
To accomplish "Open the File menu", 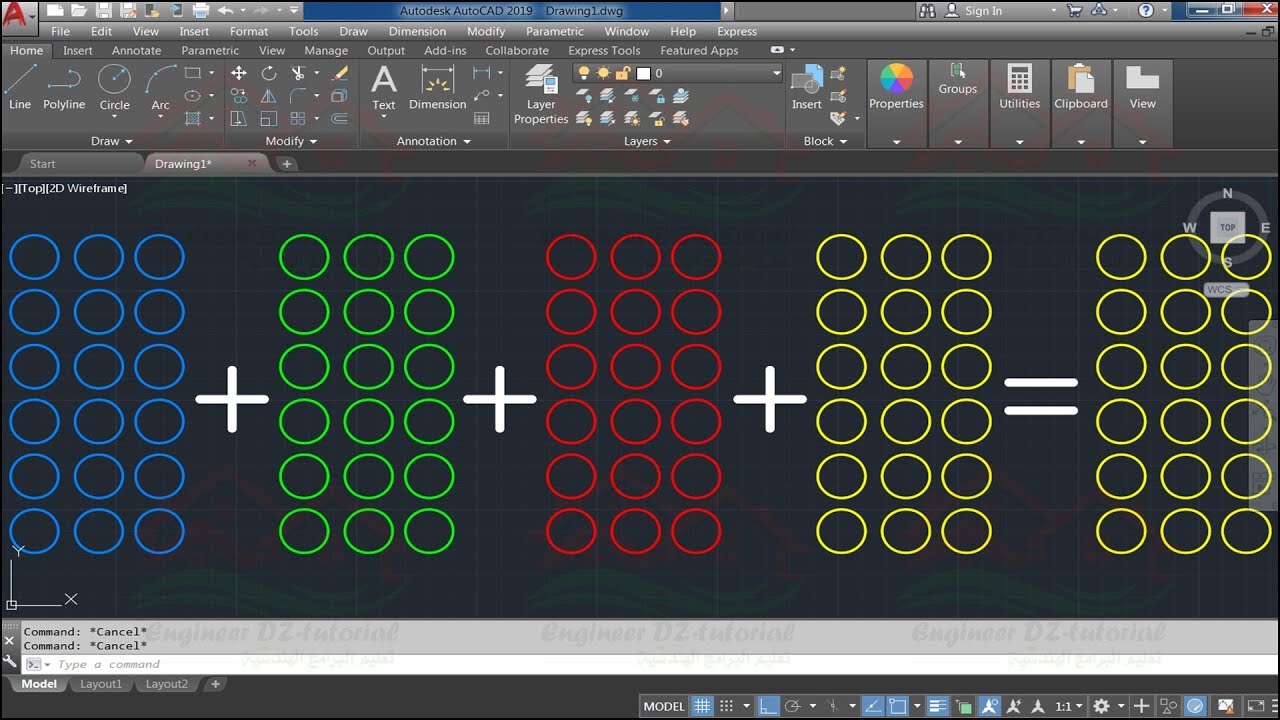I will pos(60,31).
